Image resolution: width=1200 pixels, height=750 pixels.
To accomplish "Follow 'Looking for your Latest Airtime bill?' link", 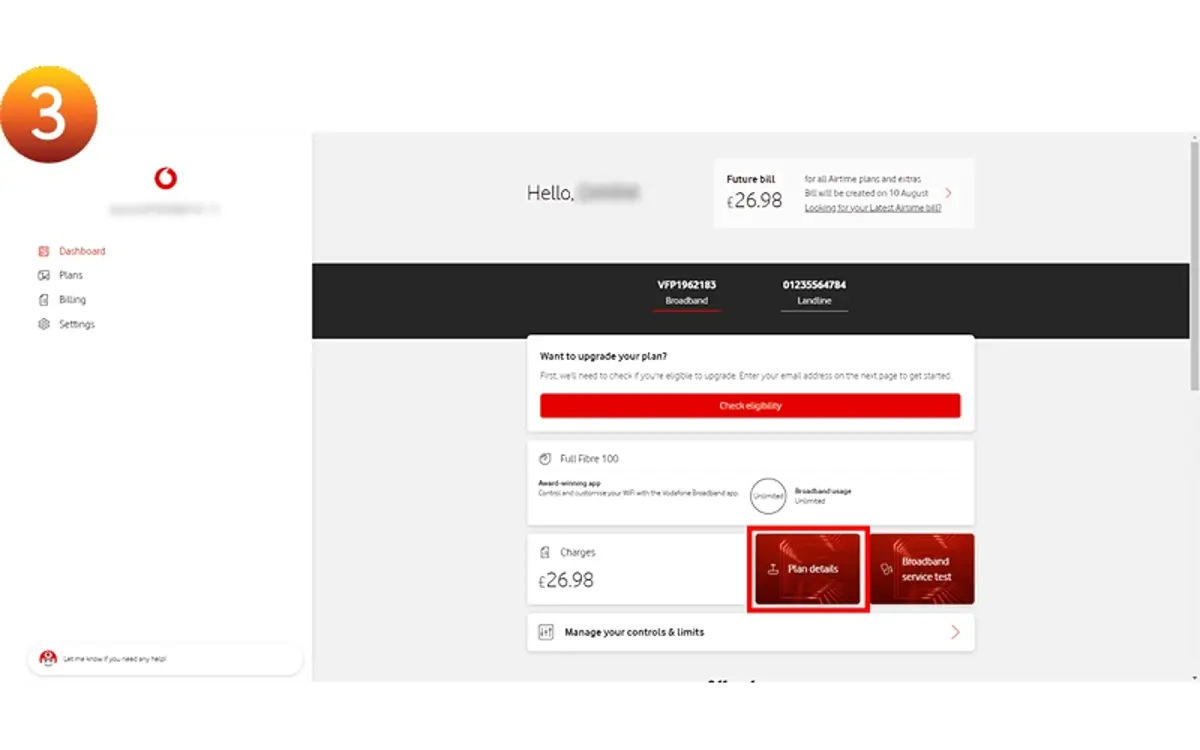I will tap(872, 208).
